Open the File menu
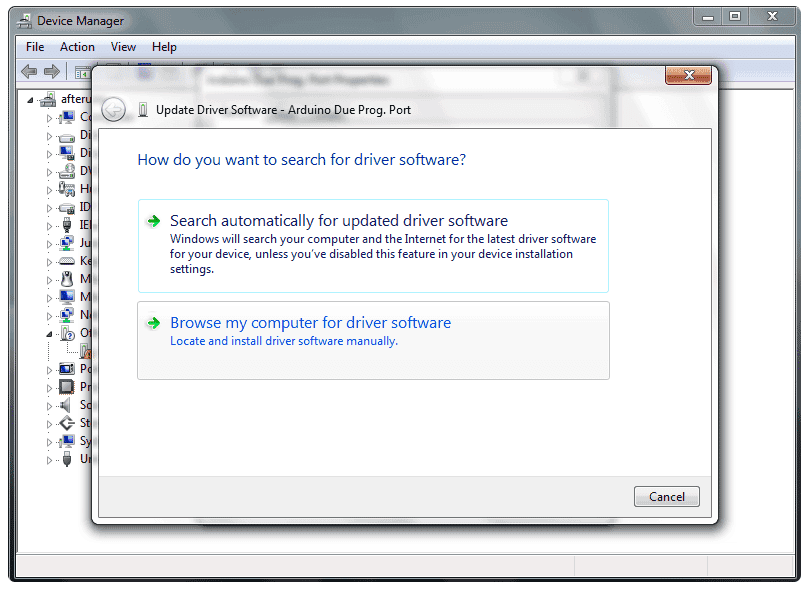This screenshot has width=810, height=590. 35,47
